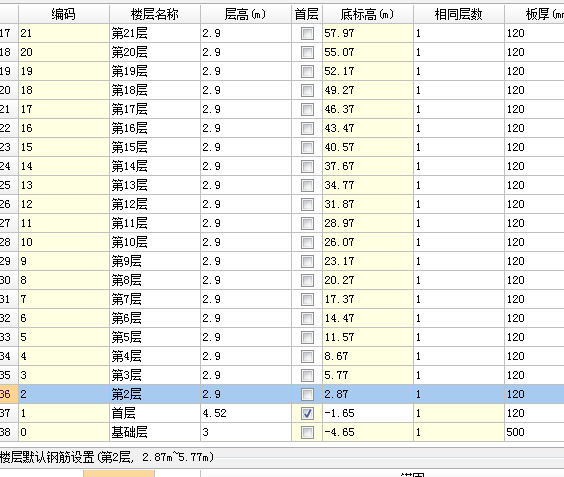564x477 pixels.
Task: Click the 底标高(m) column header
Action: 368,14
